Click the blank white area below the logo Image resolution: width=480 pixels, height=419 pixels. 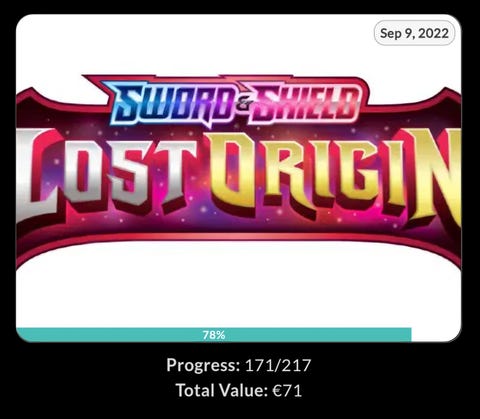pyautogui.click(x=239, y=293)
